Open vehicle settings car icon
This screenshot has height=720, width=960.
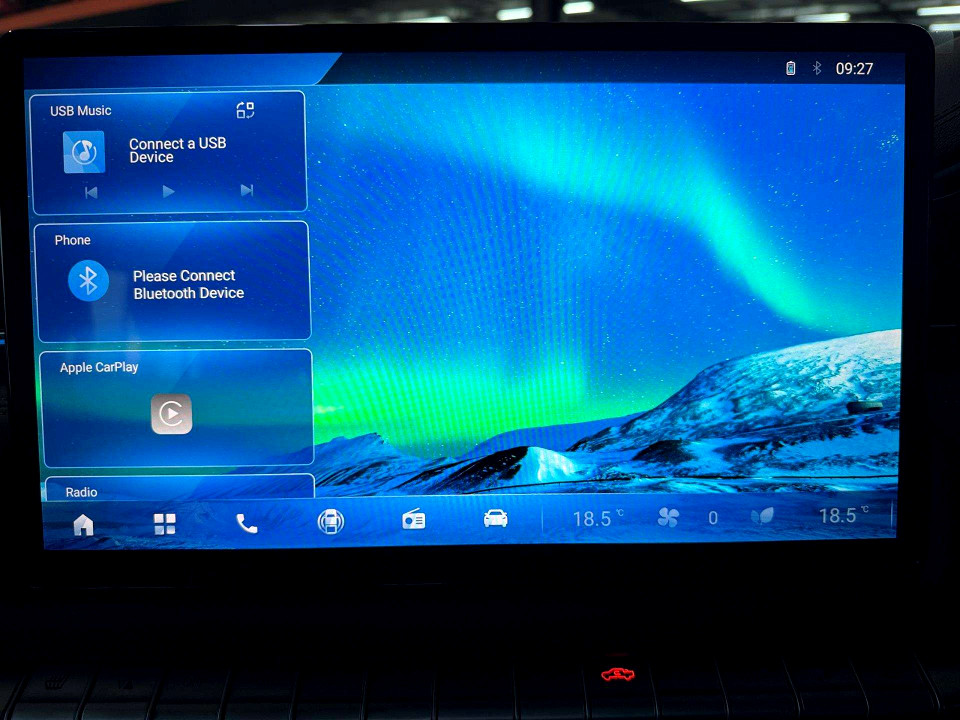coord(495,518)
